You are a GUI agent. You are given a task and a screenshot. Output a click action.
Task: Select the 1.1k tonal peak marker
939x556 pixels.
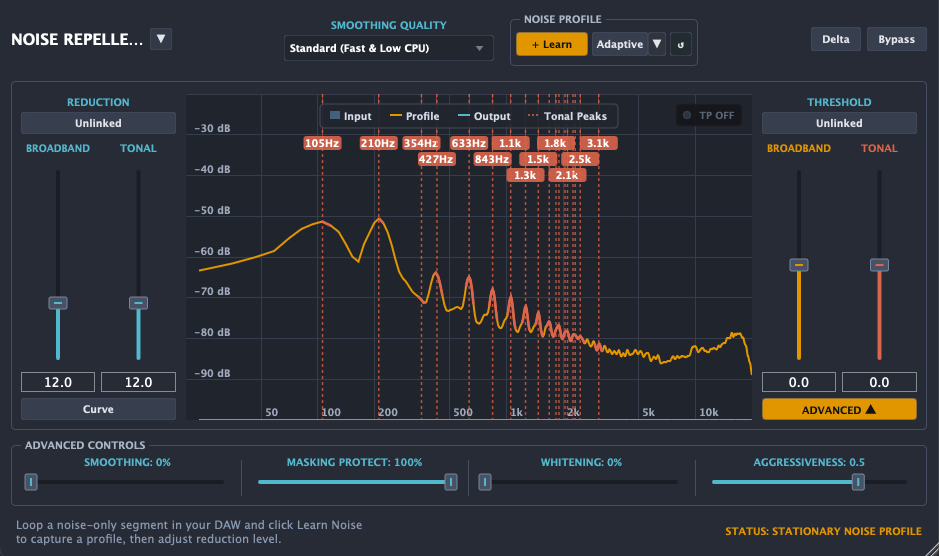coord(510,143)
